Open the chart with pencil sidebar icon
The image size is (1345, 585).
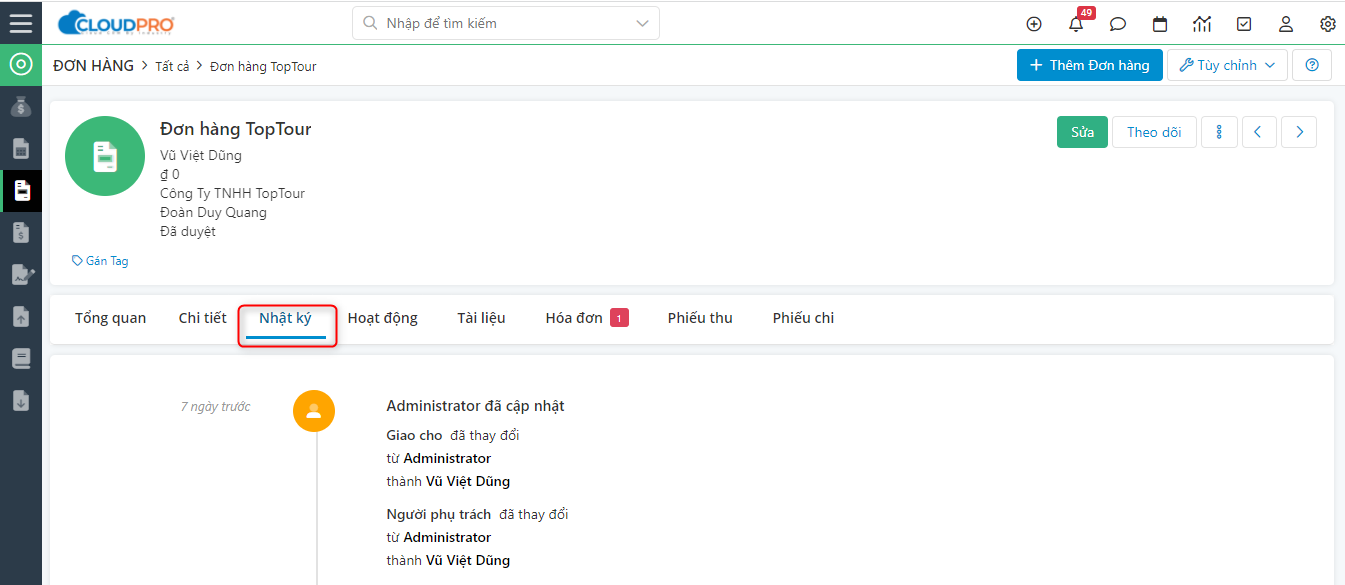[x=21, y=274]
